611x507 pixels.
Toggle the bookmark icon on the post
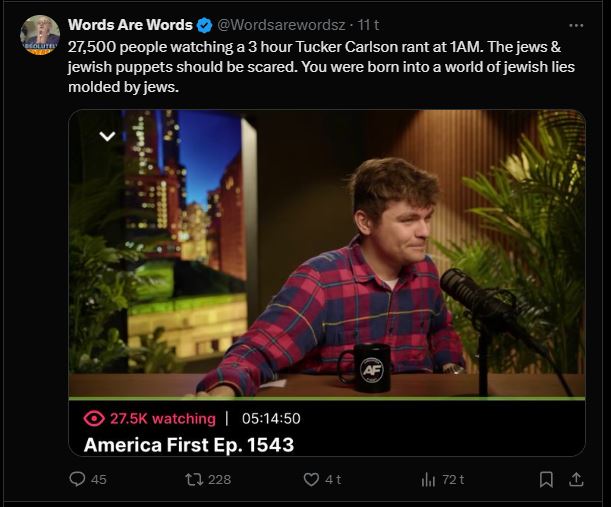point(546,479)
